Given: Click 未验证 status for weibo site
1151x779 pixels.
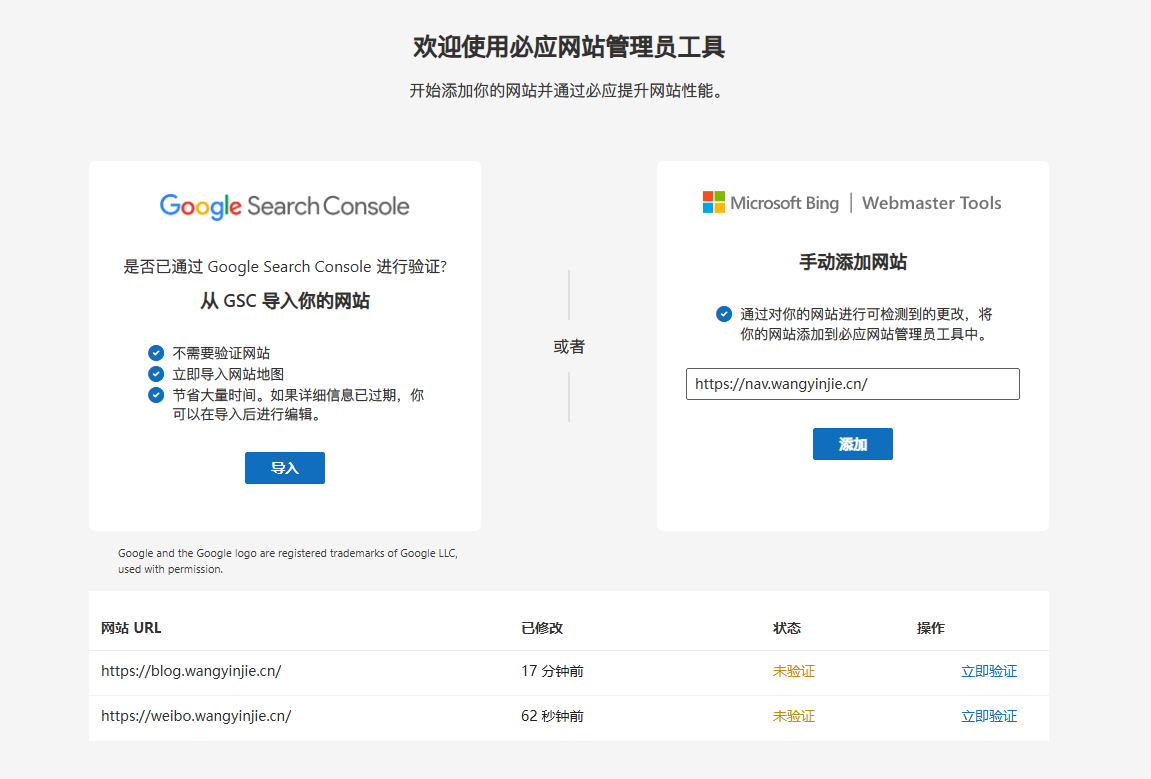Looking at the screenshot, I should pos(793,717).
